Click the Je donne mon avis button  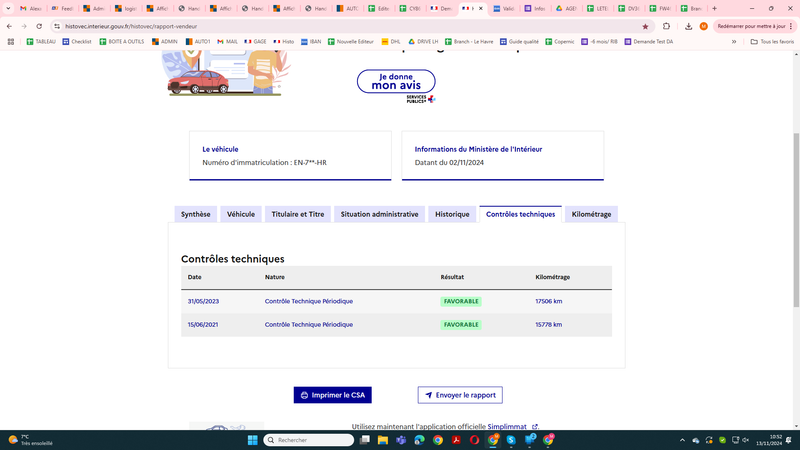pyautogui.click(x=396, y=82)
